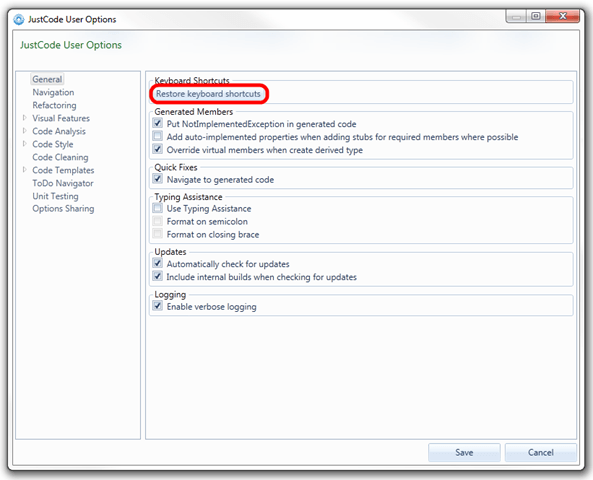
Task: Click the Cancel button
Action: [541, 452]
